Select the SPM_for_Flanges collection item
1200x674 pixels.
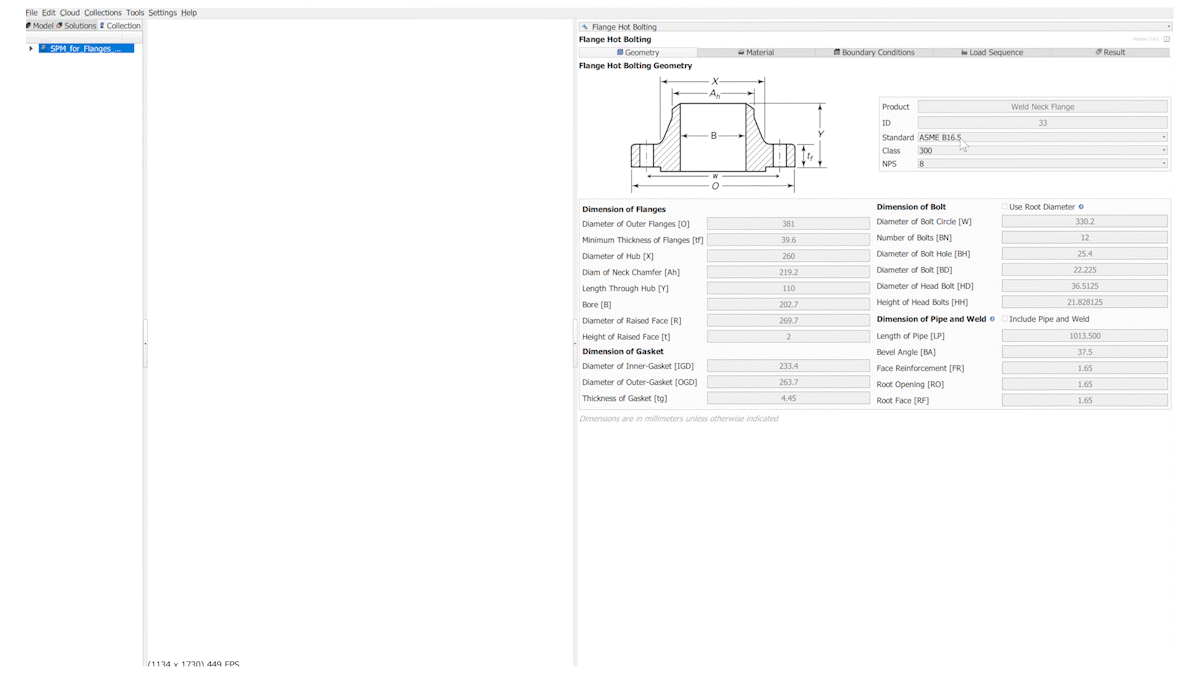point(86,48)
